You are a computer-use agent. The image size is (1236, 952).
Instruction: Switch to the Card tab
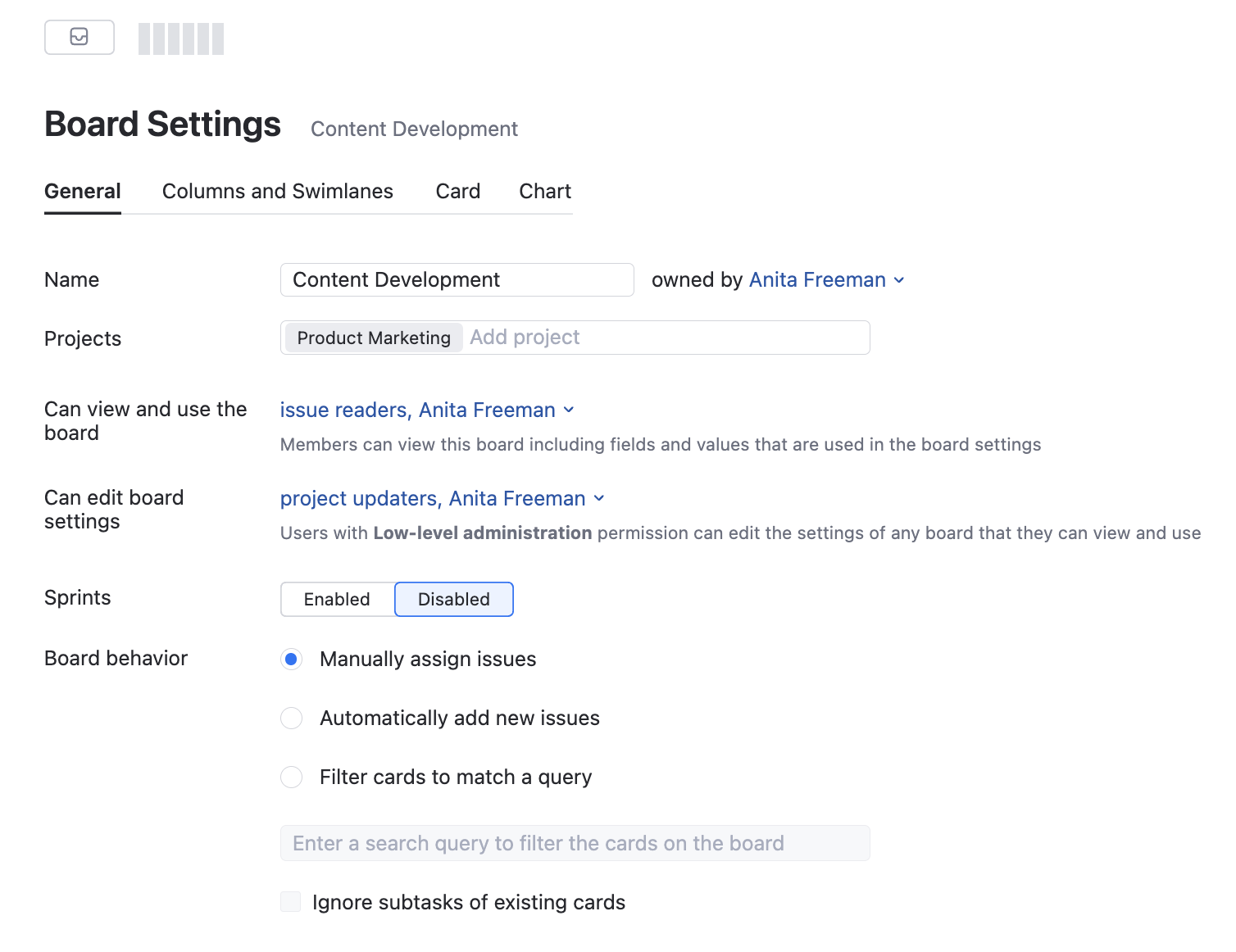tap(457, 191)
